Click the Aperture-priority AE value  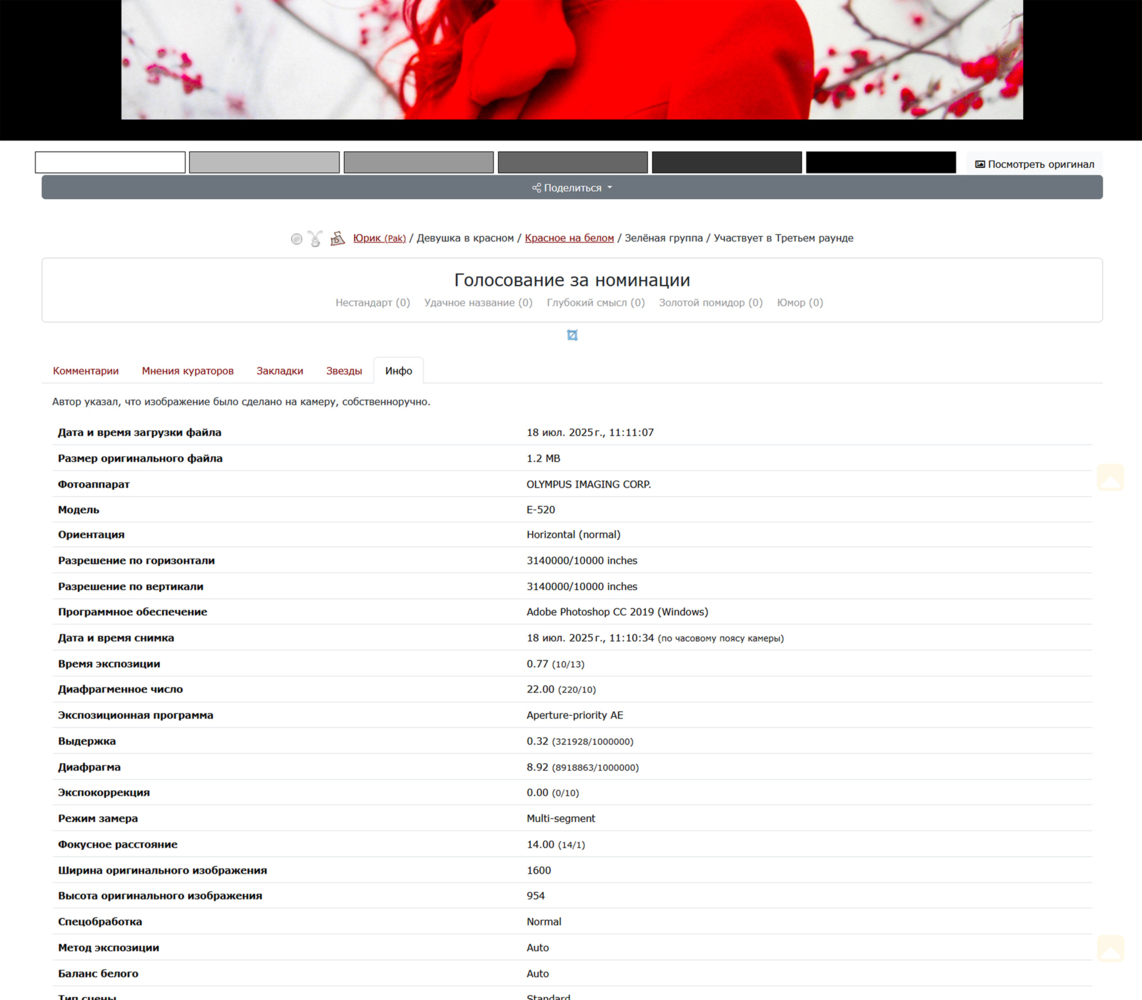(x=575, y=715)
